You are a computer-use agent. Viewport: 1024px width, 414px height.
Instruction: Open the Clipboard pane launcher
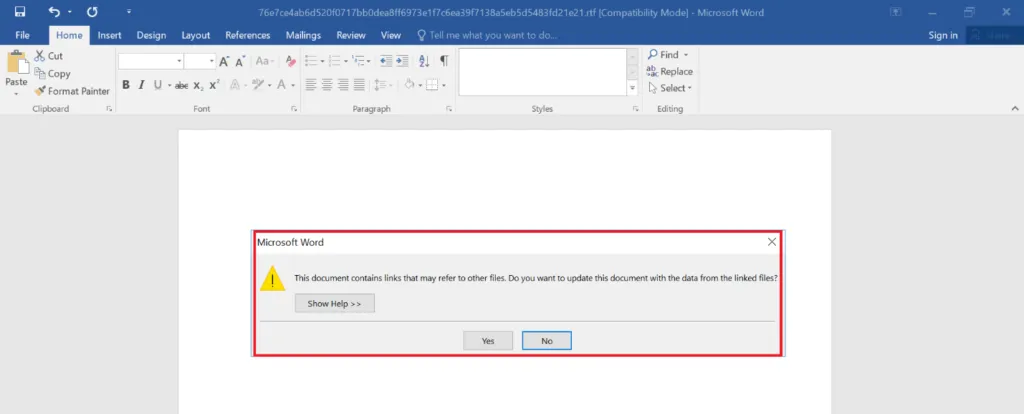tap(109, 109)
